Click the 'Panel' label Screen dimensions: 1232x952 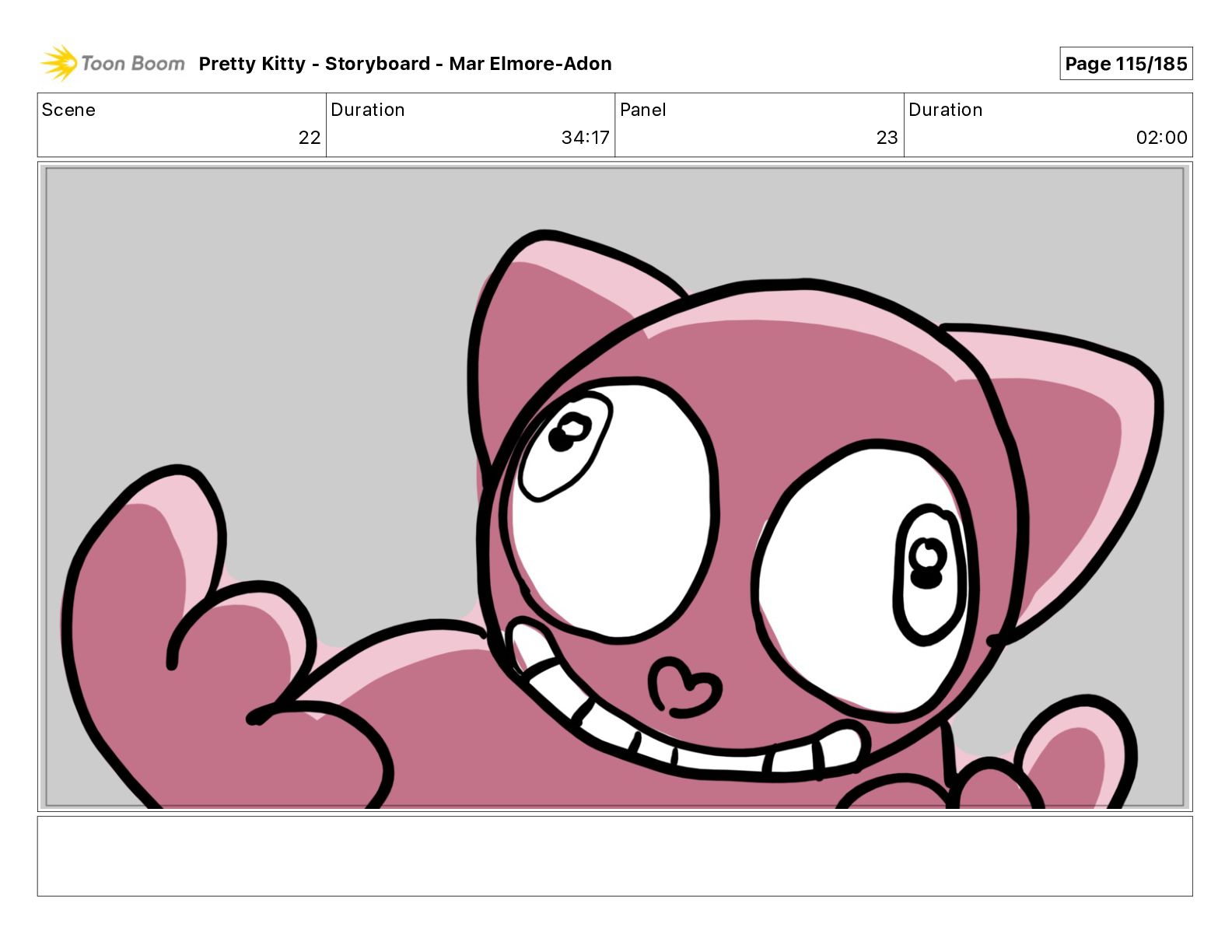point(643,110)
